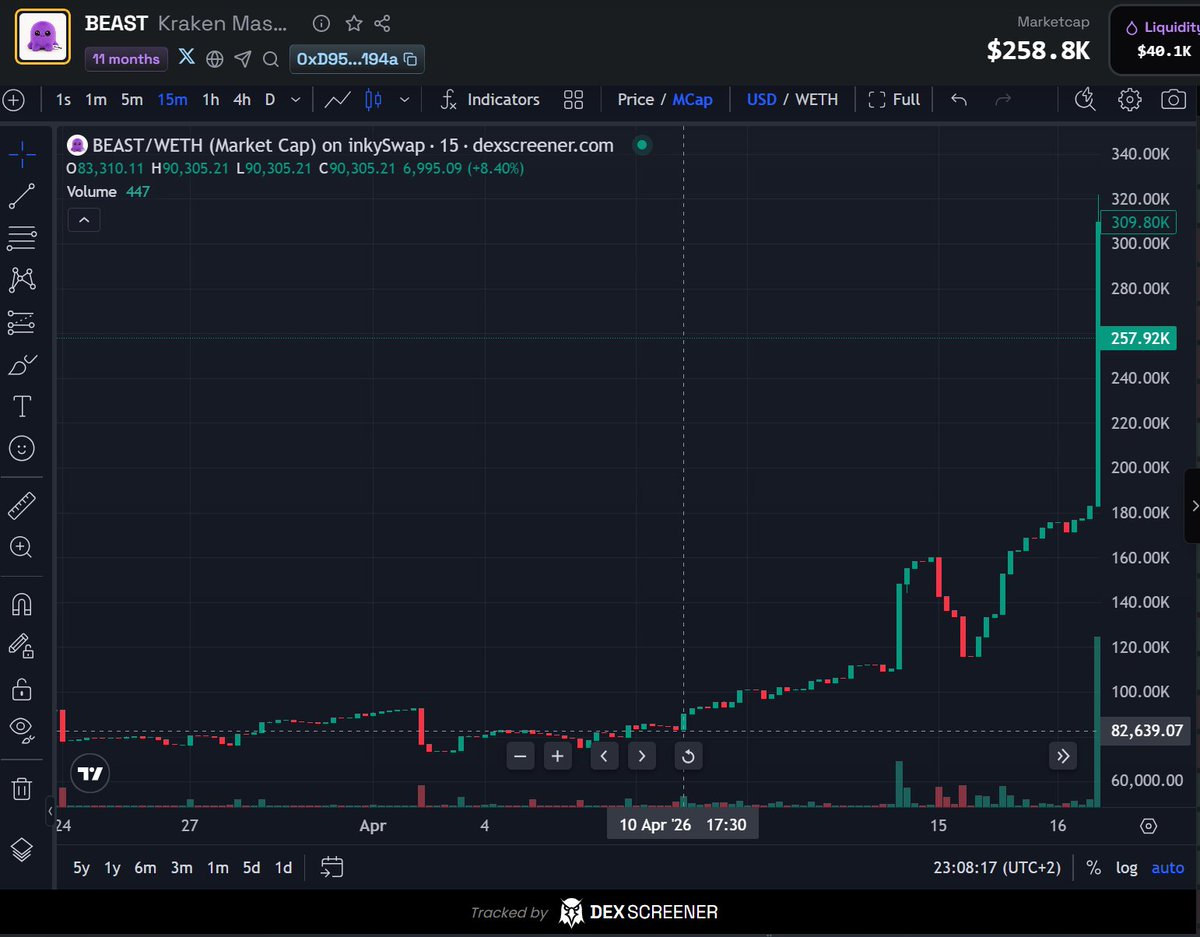The width and height of the screenshot is (1200, 937).
Task: Collapse the chart legend with chevron
Action: pos(84,220)
